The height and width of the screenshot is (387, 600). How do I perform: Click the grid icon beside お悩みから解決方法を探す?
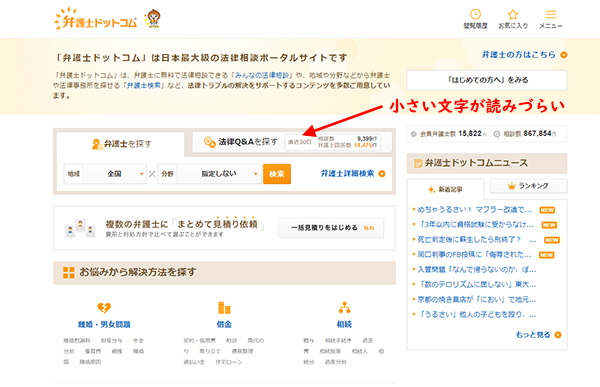[x=69, y=273]
